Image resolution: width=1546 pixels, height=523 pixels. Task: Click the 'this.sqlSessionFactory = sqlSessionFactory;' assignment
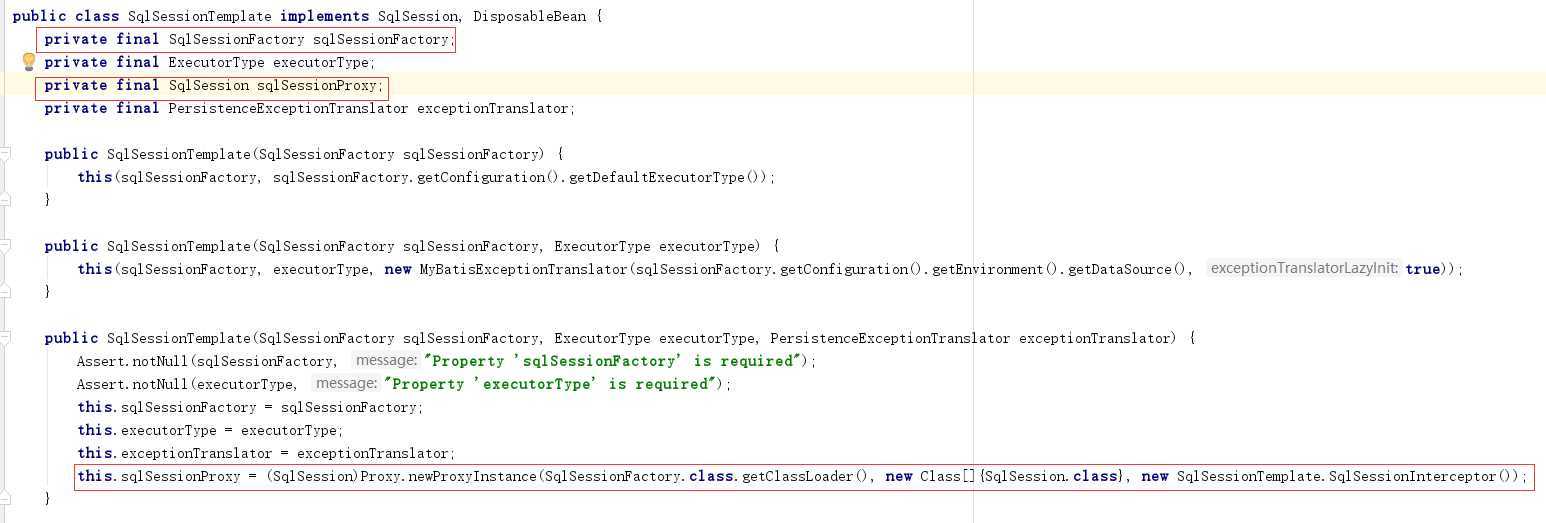[250, 408]
